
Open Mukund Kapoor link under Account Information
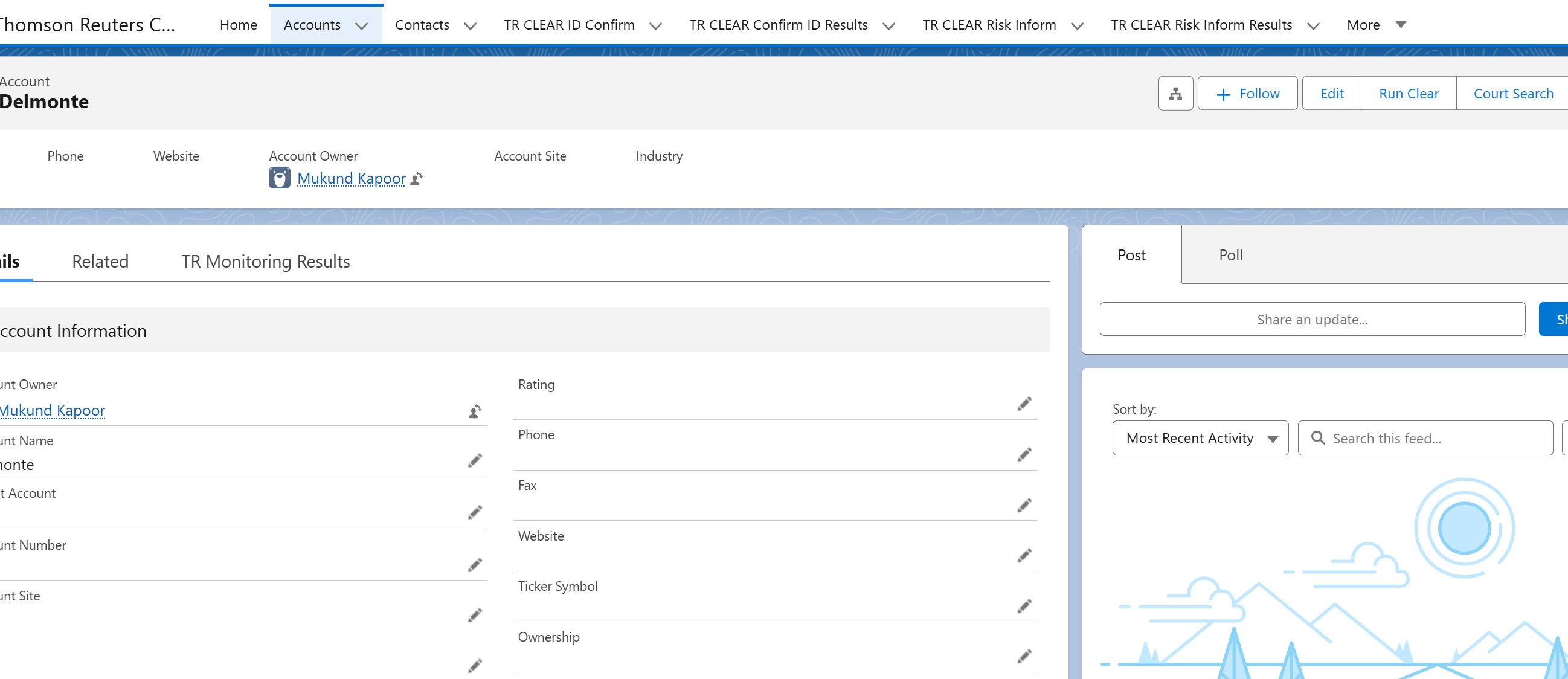coord(53,410)
